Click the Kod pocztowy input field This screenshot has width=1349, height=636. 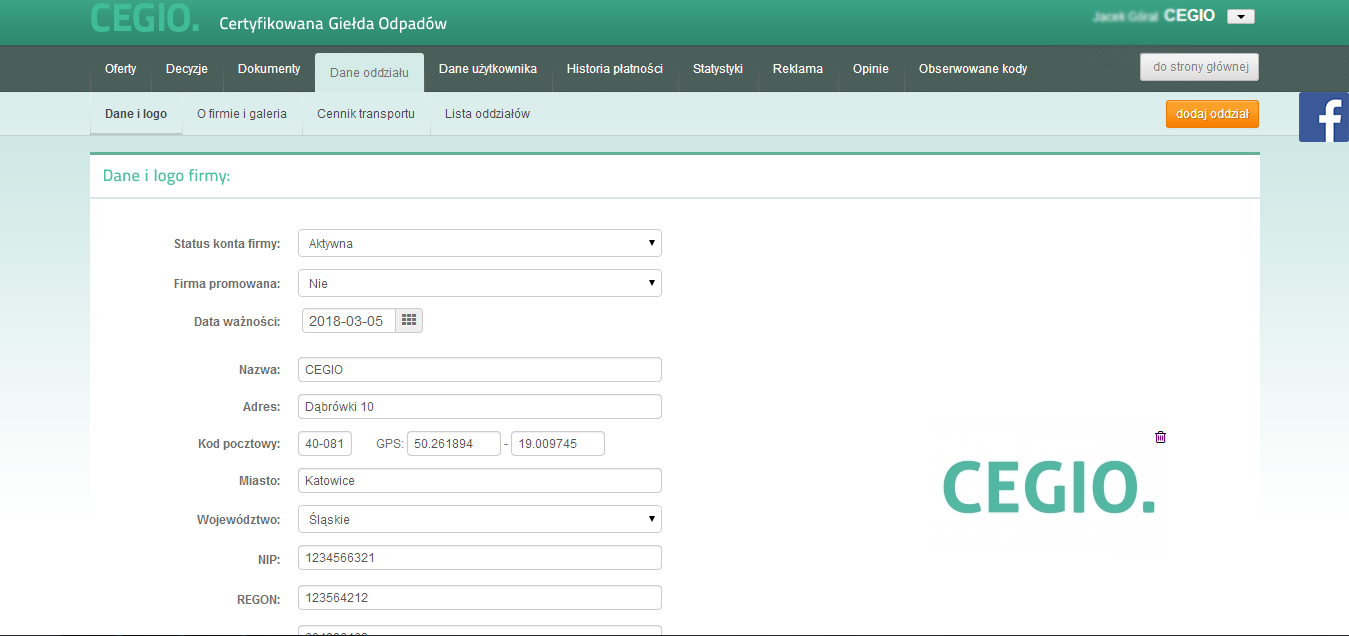pyautogui.click(x=325, y=444)
